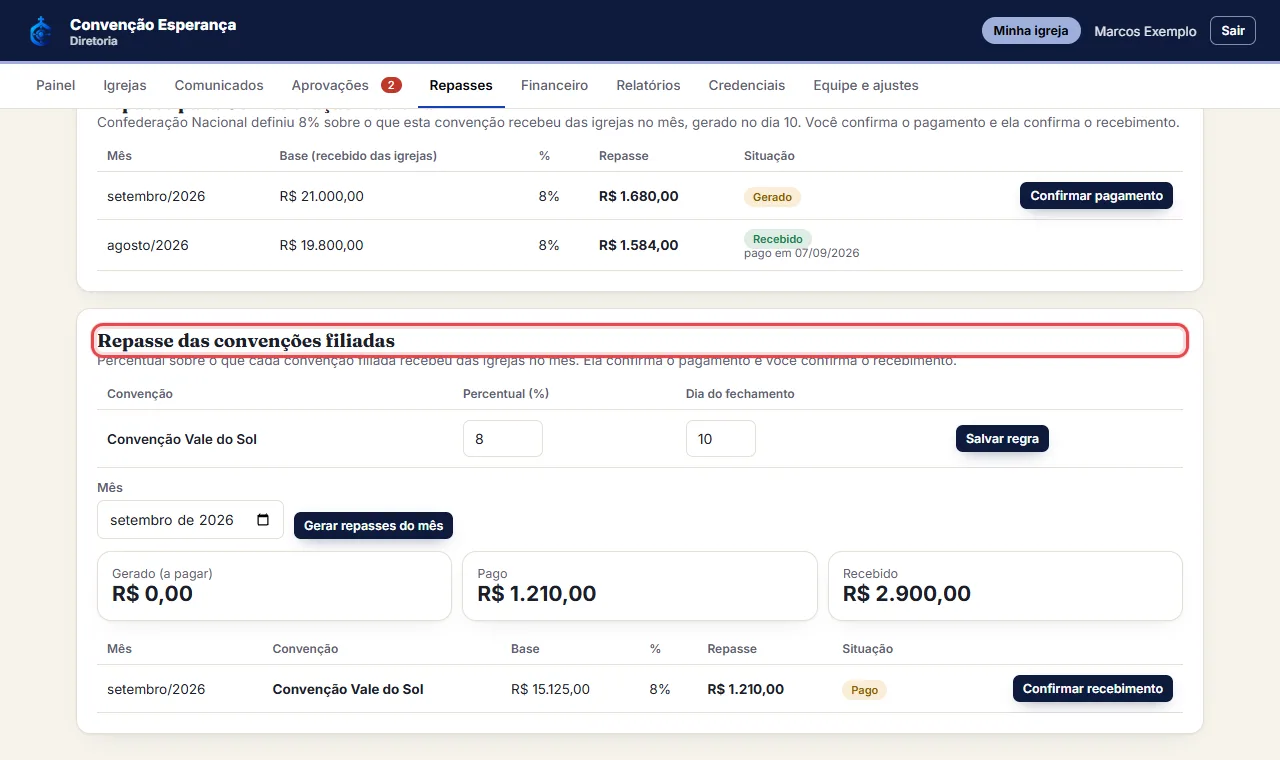Click the R$ 0,00 Gerado (a pagar) total
Image resolution: width=1280 pixels, height=760 pixels.
153,594
